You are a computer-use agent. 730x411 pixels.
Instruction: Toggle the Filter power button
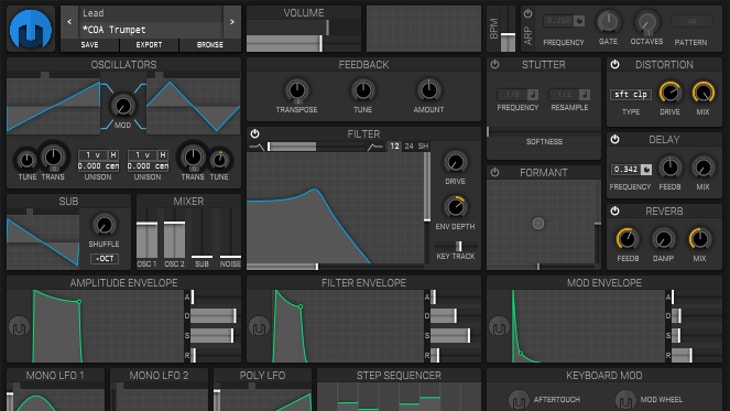(255, 134)
